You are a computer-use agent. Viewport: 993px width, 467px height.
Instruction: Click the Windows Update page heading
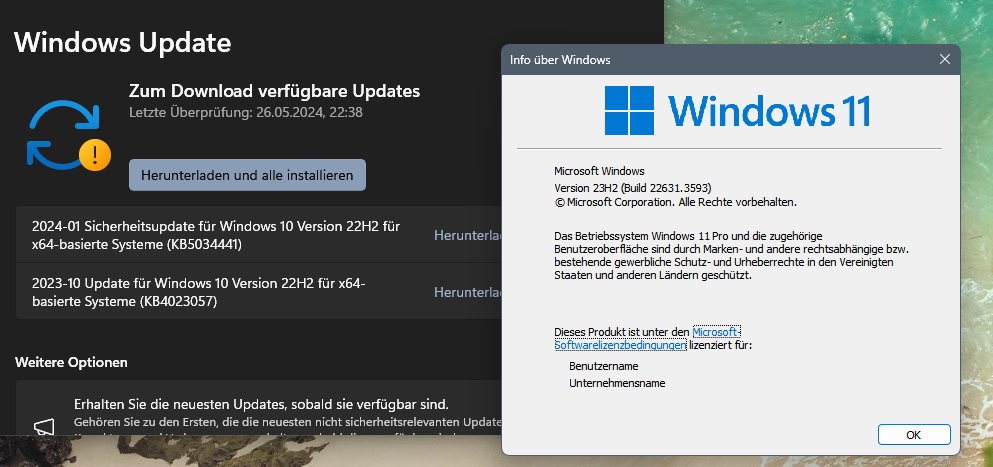pos(123,42)
